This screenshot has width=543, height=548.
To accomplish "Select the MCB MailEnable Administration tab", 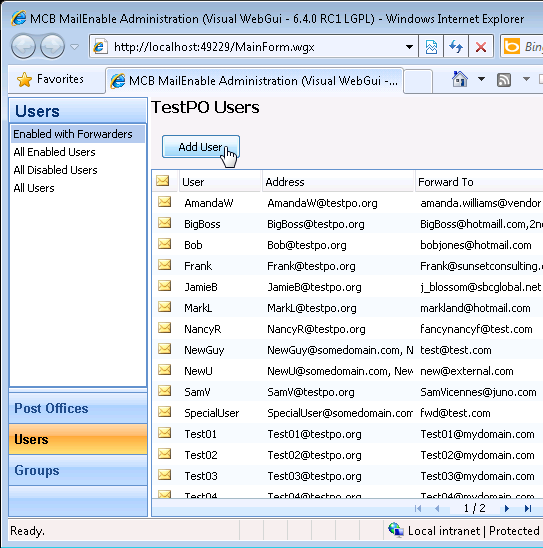I will coord(254,81).
